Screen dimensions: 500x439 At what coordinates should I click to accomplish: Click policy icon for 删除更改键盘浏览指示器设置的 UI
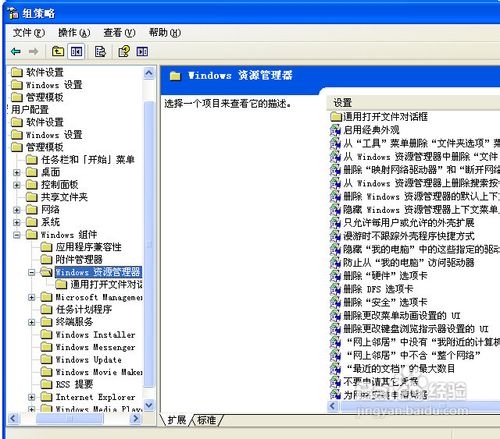click(x=335, y=329)
